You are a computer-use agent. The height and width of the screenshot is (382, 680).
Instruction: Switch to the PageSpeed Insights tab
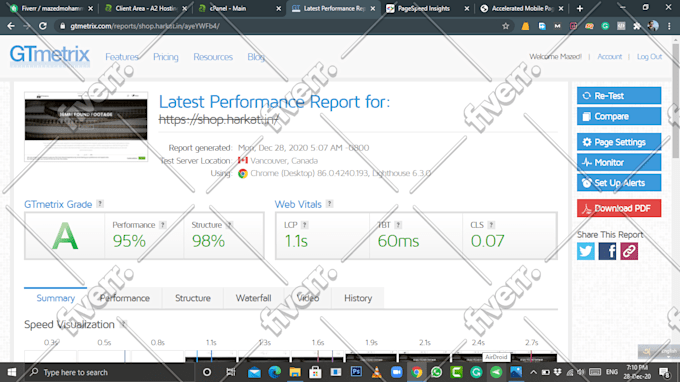[x=428, y=8]
